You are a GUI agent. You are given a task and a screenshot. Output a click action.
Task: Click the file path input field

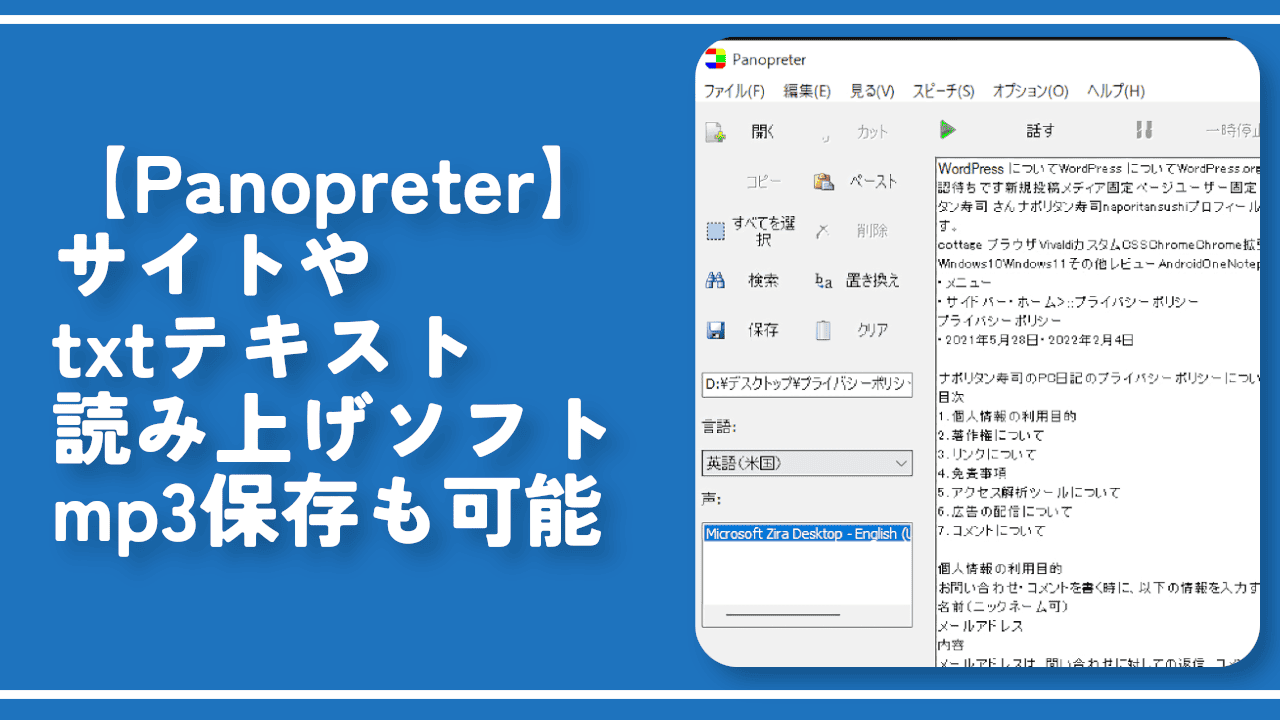click(x=807, y=384)
